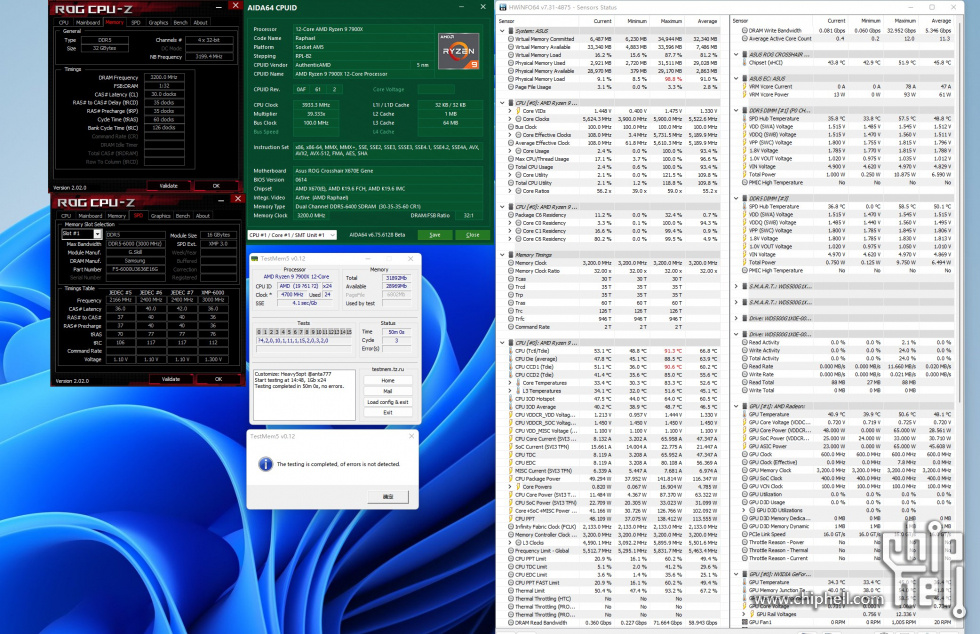This screenshot has width=980, height=634.
Task: Click the sensor icon beside Bus Clock
Action: 511,127
